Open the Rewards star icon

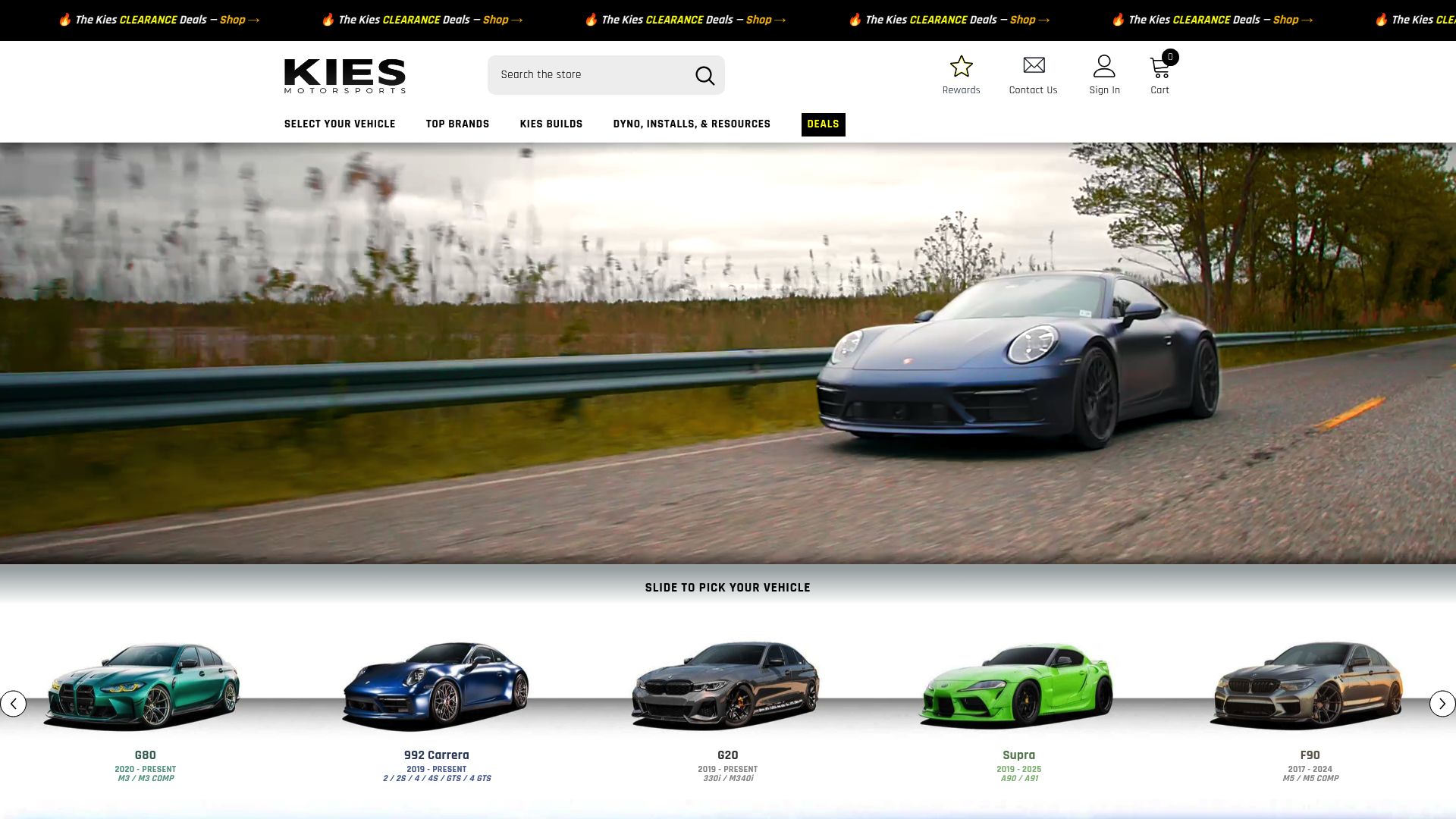click(x=961, y=67)
